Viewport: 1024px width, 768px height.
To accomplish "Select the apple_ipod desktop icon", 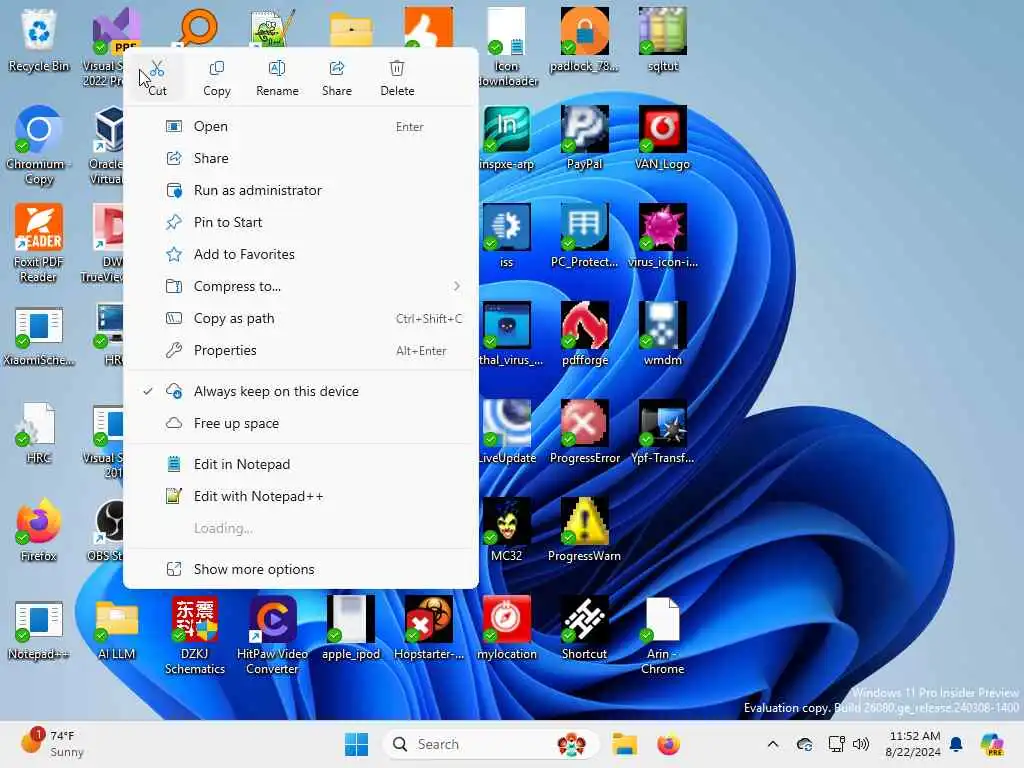I will click(351, 628).
